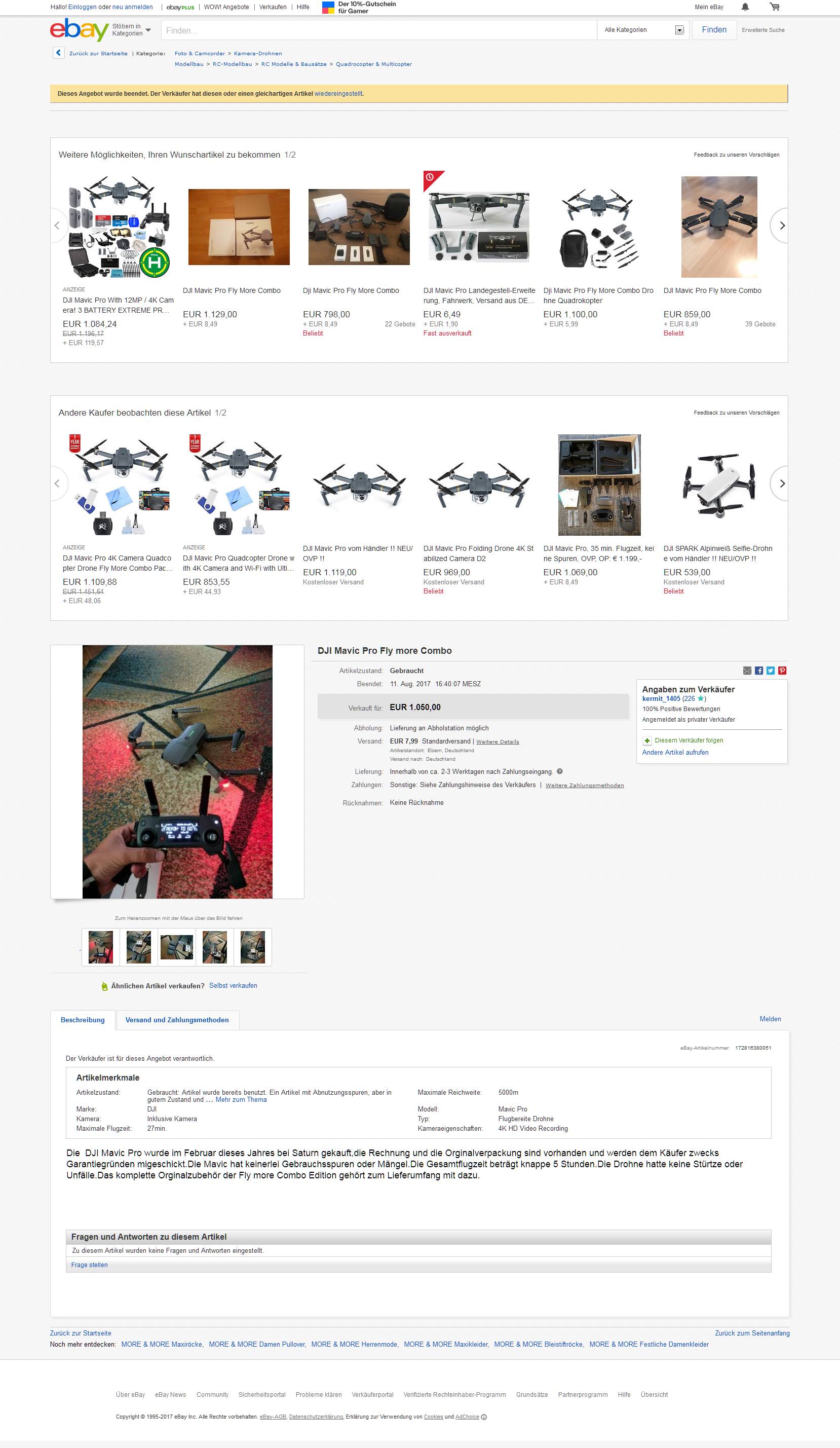Click the Finden search button
Screen dimensions: 840x1448
714,30
